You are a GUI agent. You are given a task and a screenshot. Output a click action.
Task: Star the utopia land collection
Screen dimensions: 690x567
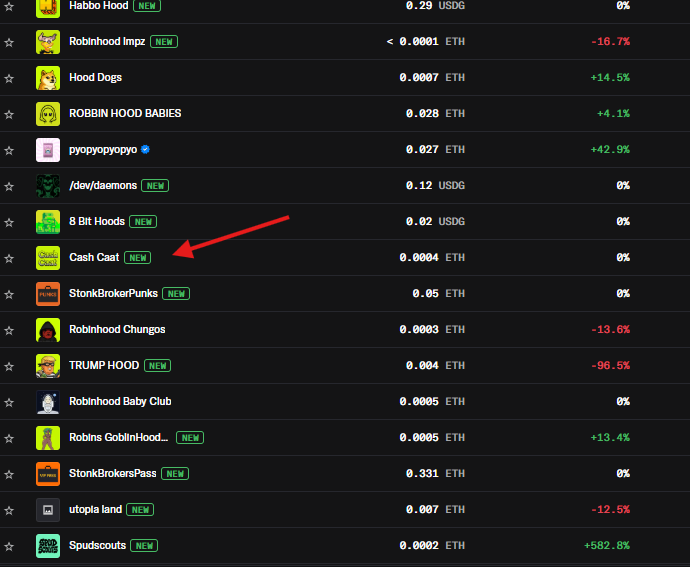tap(9, 511)
